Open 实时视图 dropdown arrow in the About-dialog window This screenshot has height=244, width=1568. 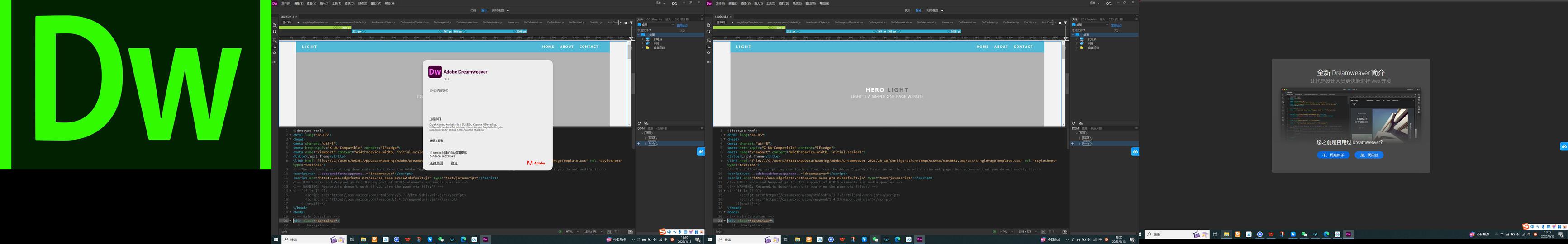pos(508,10)
